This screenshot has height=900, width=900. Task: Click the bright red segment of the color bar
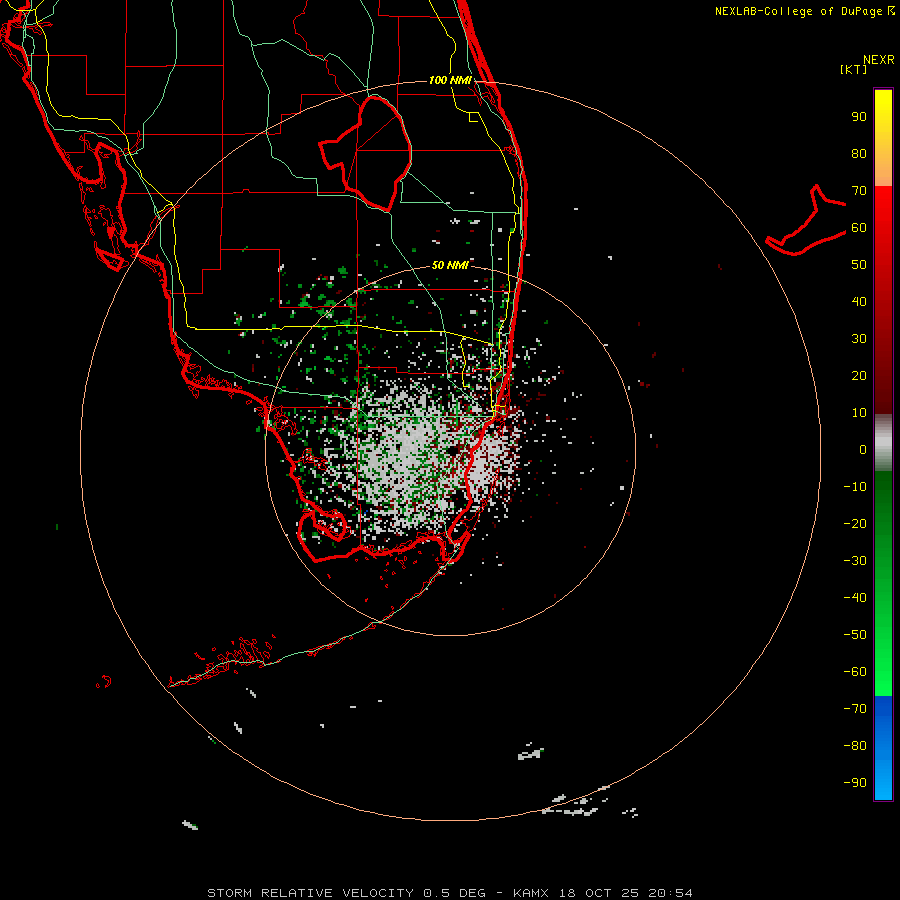click(x=883, y=230)
